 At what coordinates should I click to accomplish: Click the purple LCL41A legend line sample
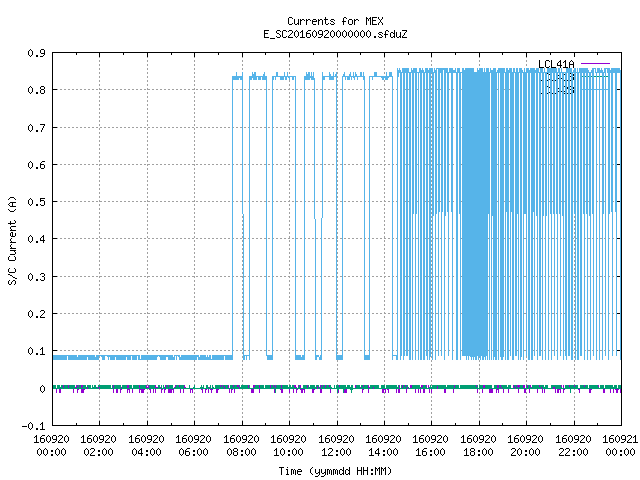tap(595, 64)
